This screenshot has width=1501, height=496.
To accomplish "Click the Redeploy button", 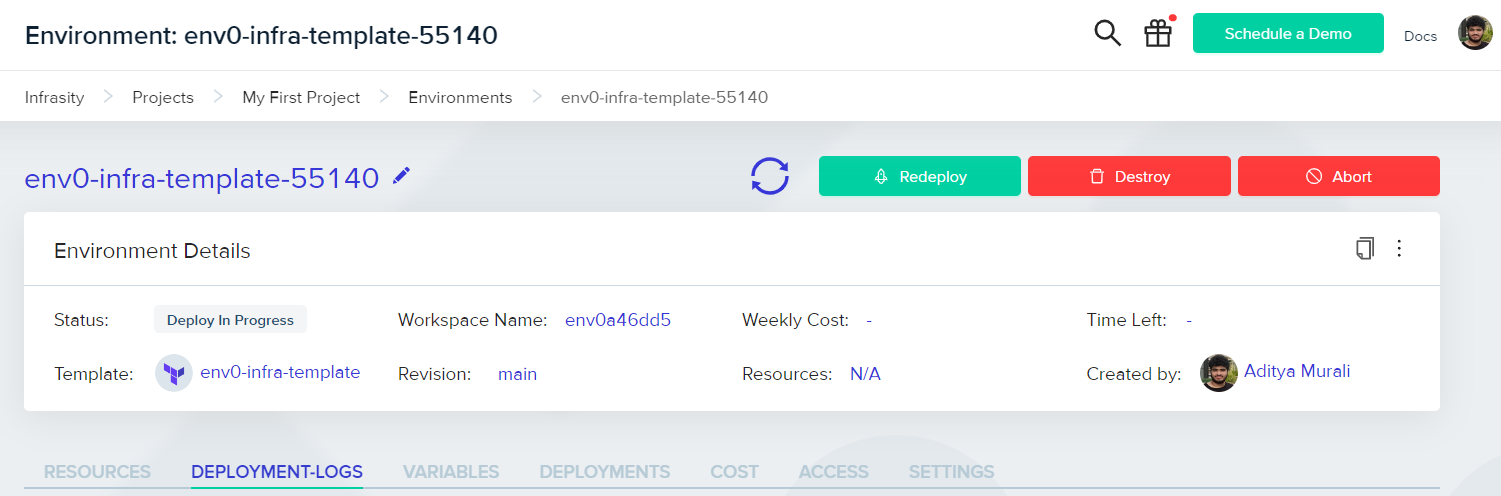I will [920, 176].
